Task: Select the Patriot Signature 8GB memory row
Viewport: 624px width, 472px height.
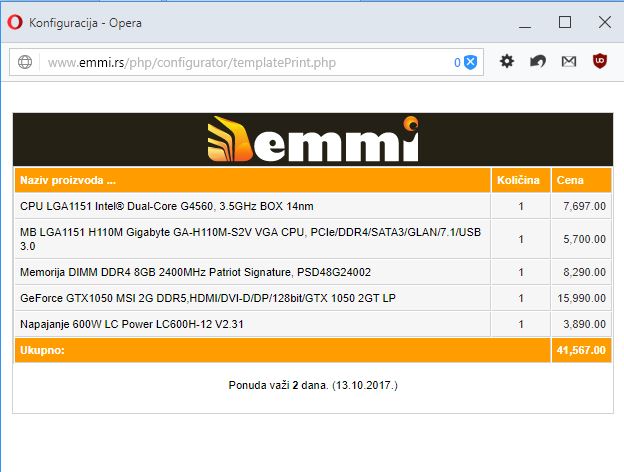Action: click(313, 272)
